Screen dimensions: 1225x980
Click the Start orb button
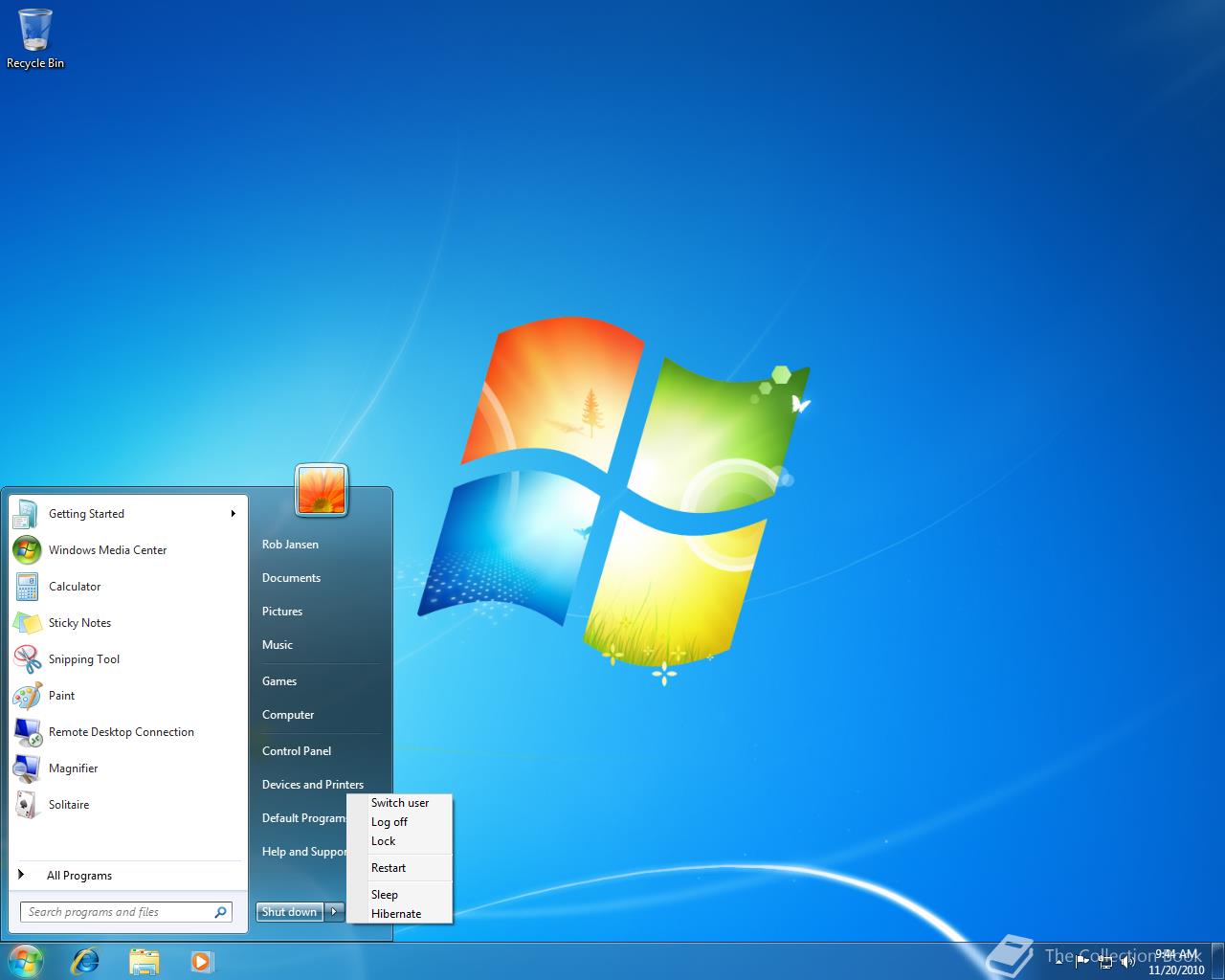(26, 961)
